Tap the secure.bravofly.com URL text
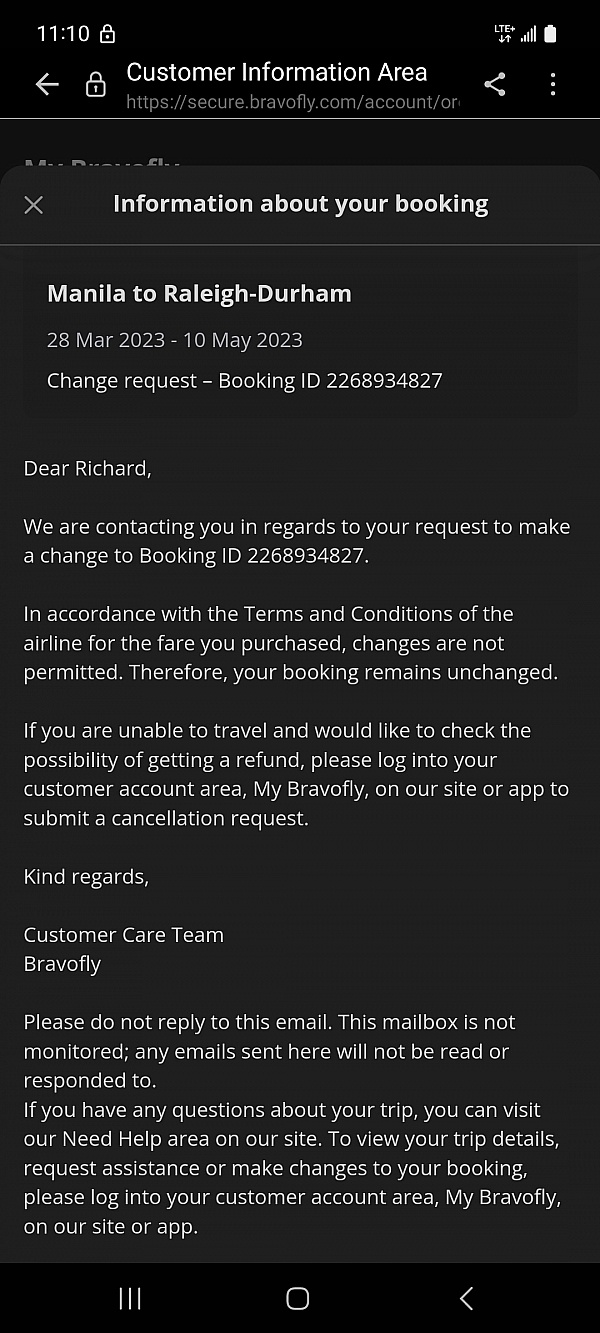 pyautogui.click(x=292, y=102)
